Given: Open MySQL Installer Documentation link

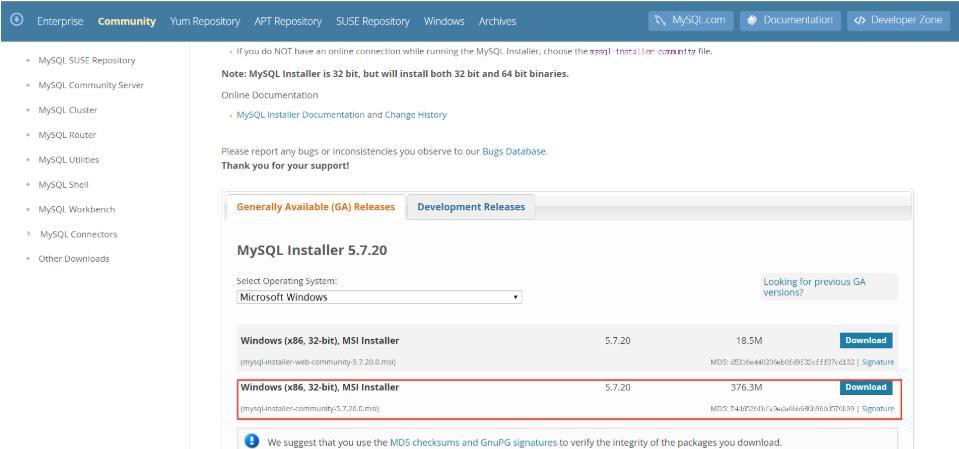Looking at the screenshot, I should point(300,115).
